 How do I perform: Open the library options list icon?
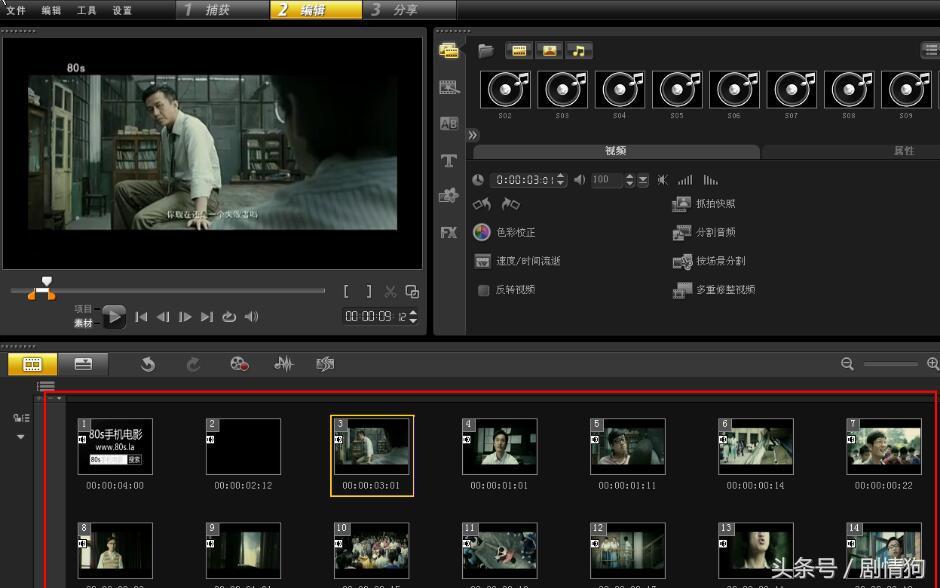(x=930, y=50)
